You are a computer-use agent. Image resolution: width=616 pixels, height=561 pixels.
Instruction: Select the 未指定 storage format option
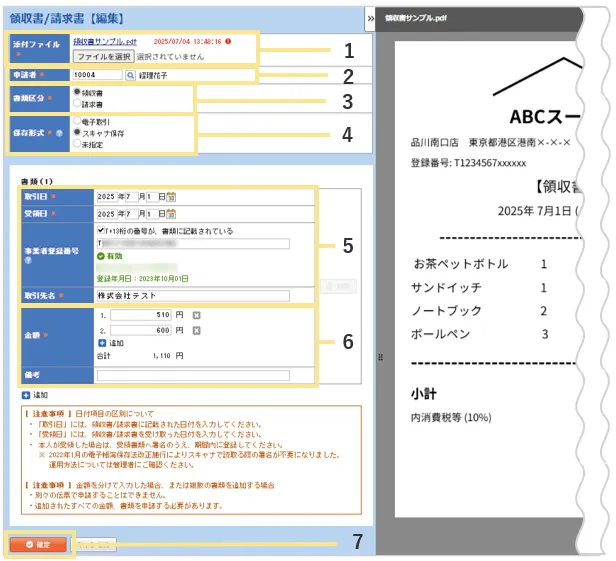[78, 143]
